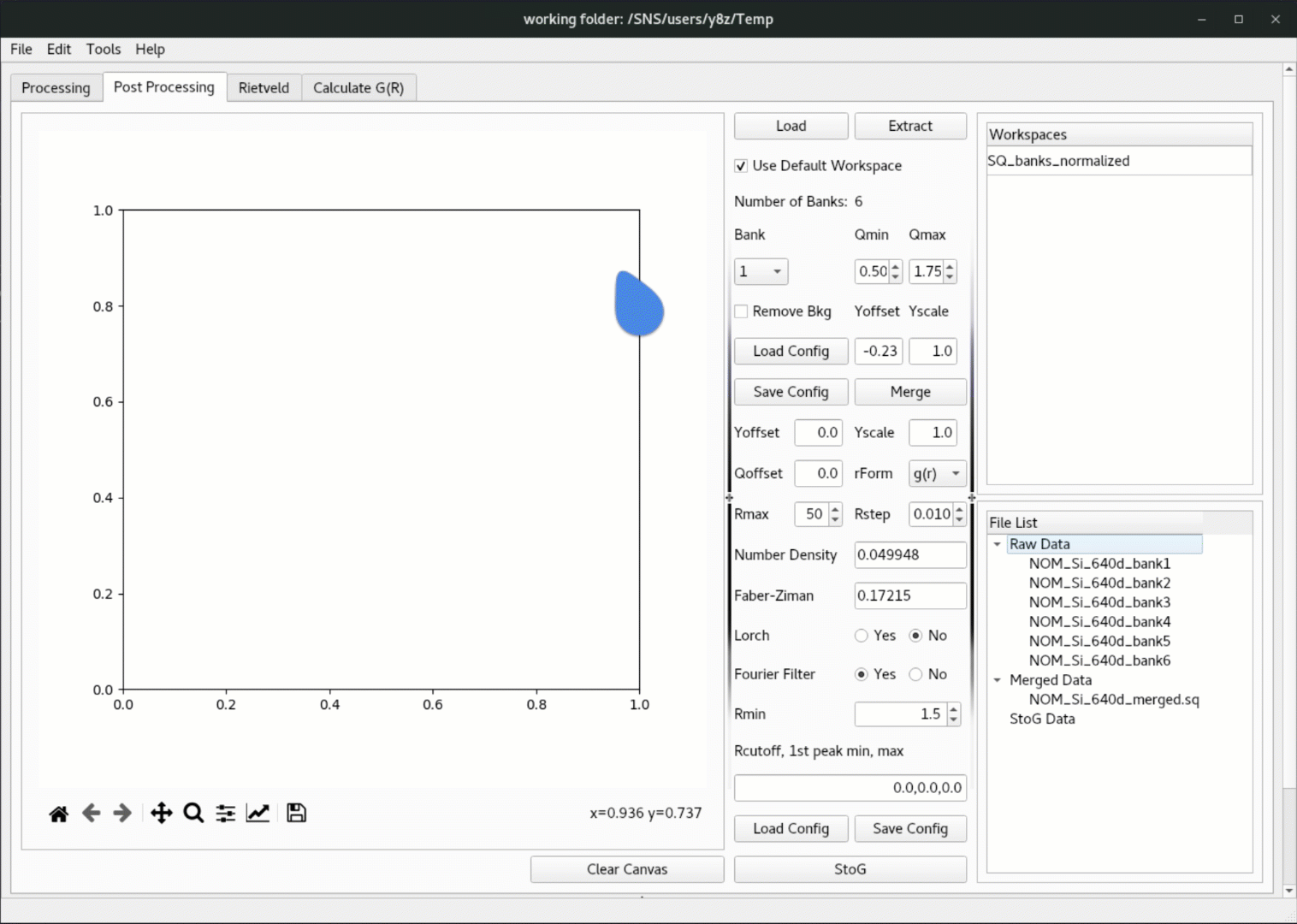1297x924 pixels.
Task: Open the Tools menu
Action: 103,50
